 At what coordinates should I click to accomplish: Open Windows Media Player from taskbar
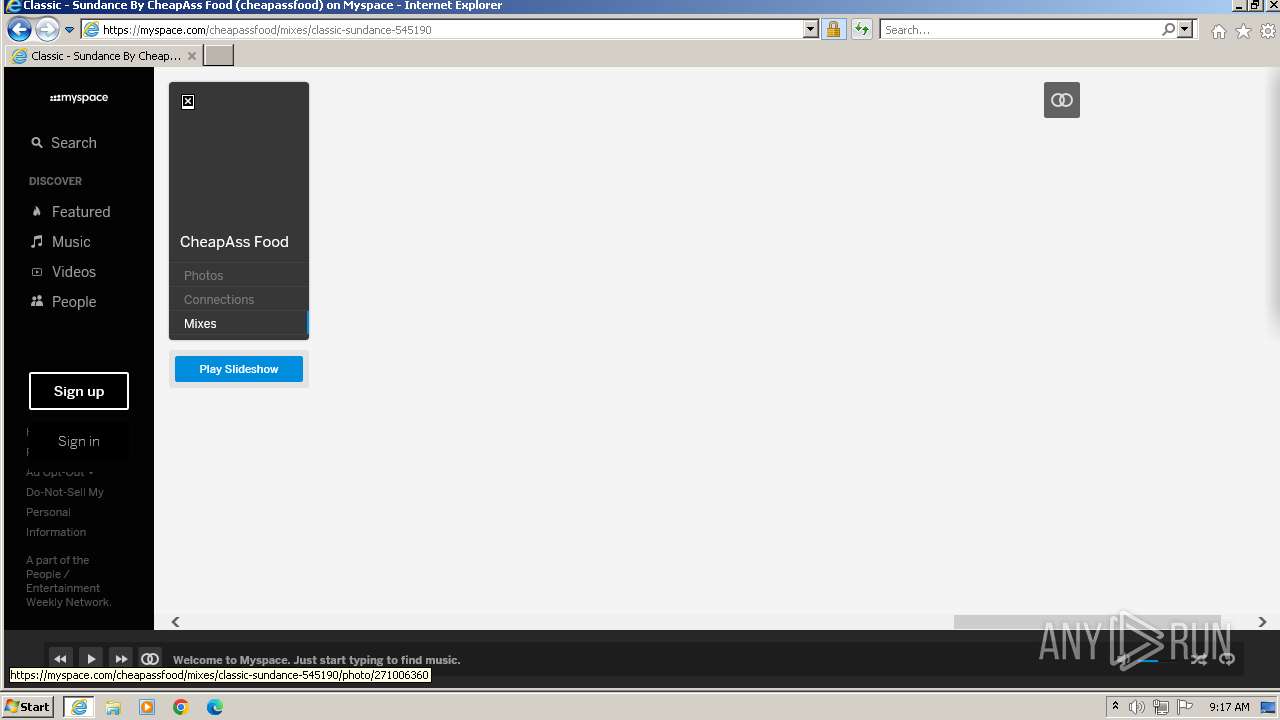(147, 707)
